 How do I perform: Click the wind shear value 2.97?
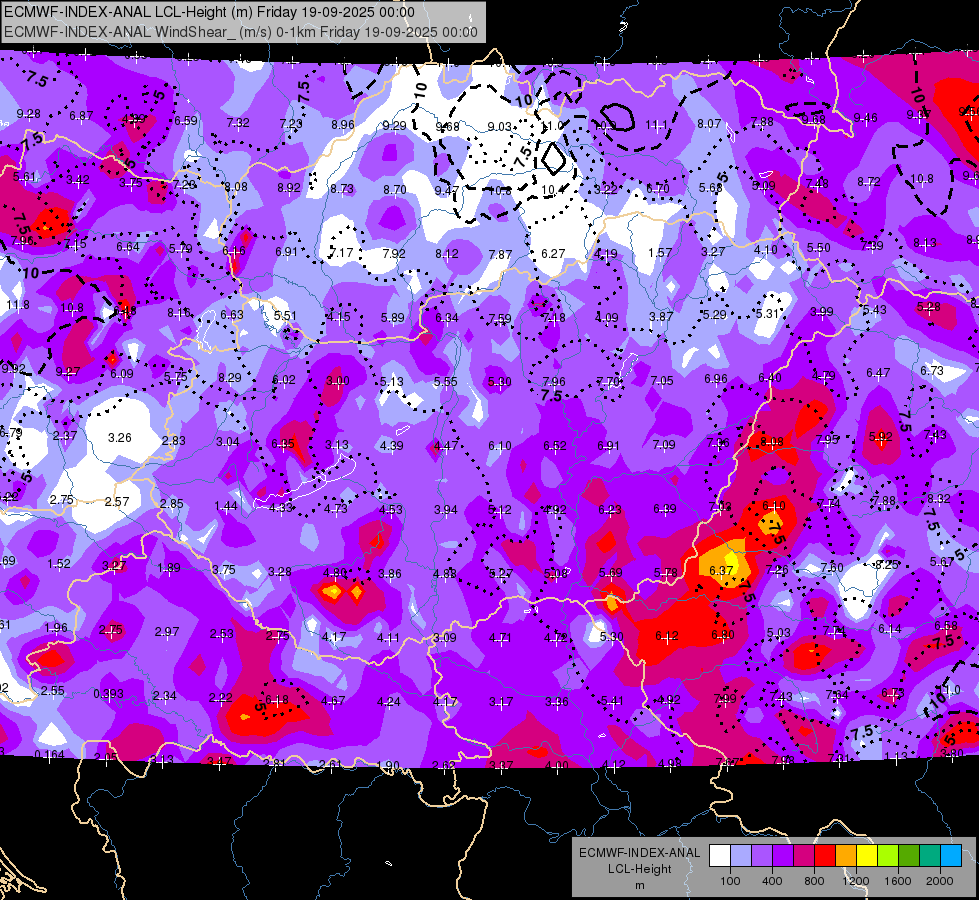[167, 631]
